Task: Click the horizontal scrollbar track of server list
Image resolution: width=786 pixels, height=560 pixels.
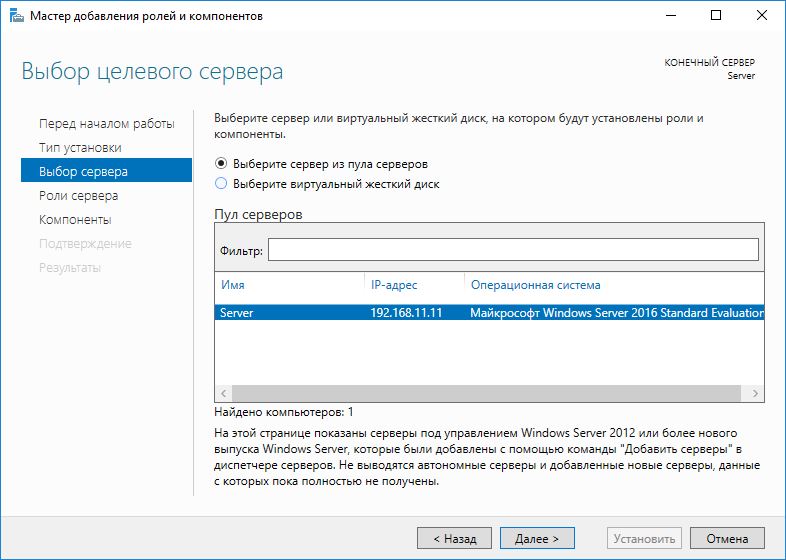Action: tap(489, 394)
